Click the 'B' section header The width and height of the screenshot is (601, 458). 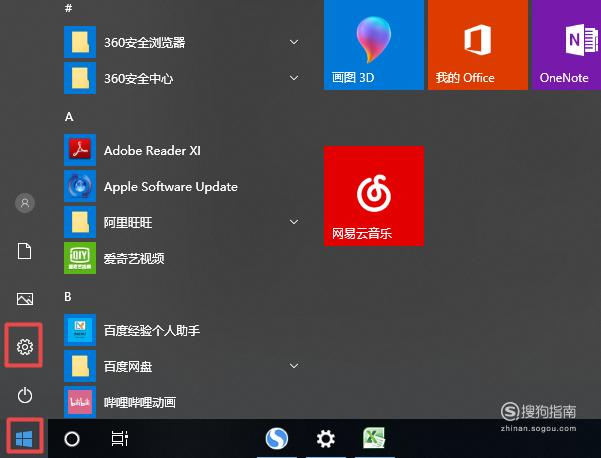pyautogui.click(x=68, y=297)
